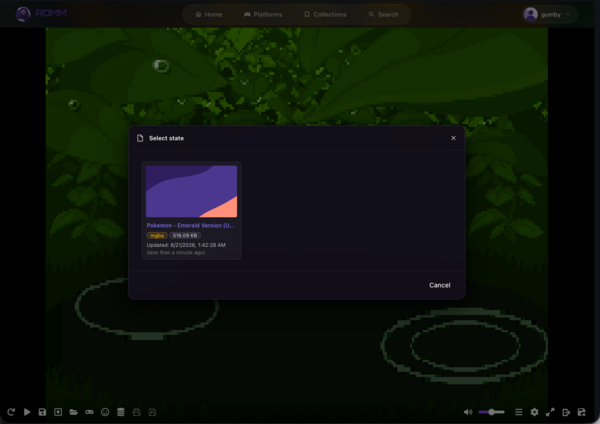Click the open folder icon in toolbar
This screenshot has width=600, height=424.
click(73, 412)
